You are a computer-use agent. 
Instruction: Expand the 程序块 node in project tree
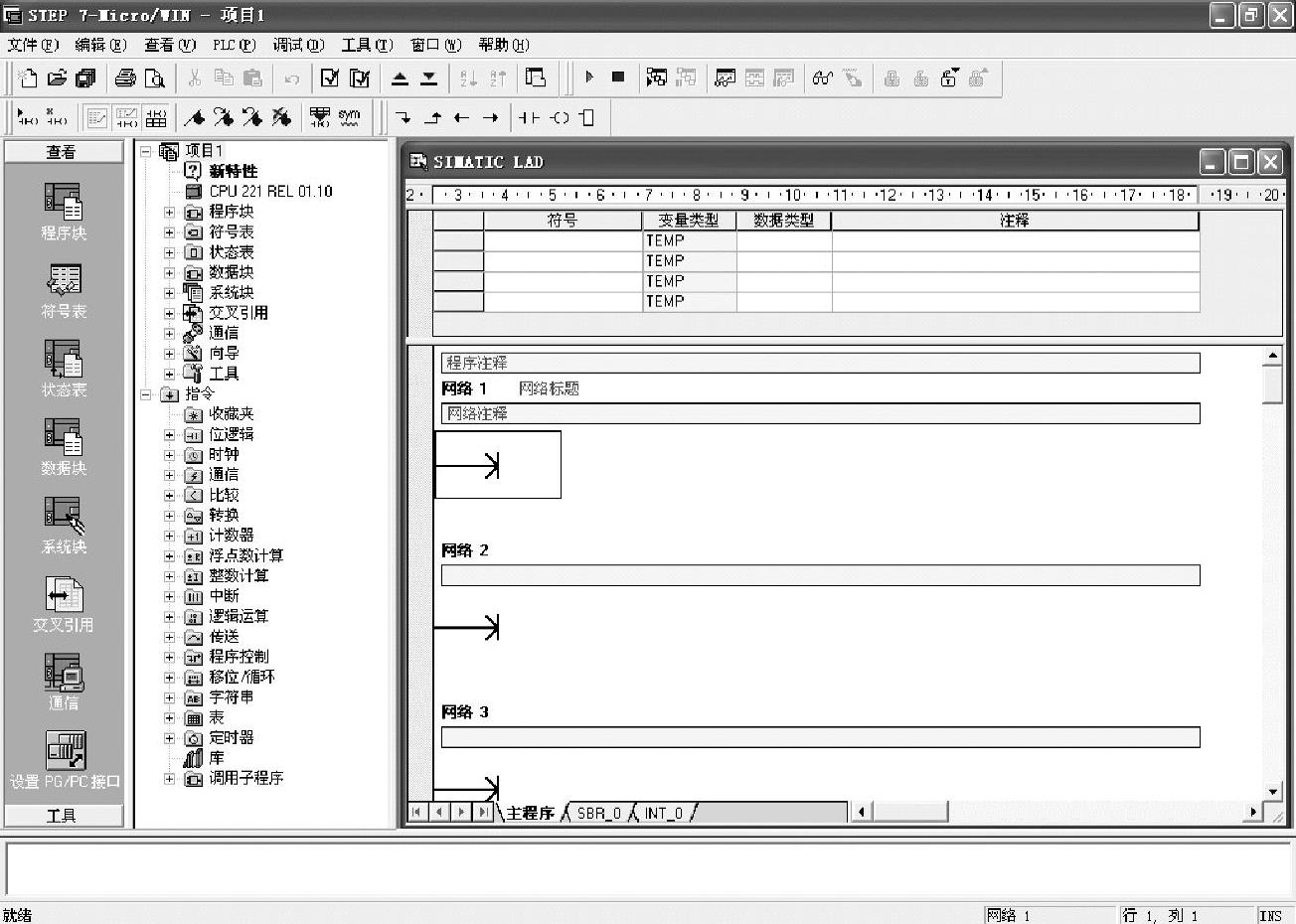pyautogui.click(x=169, y=212)
